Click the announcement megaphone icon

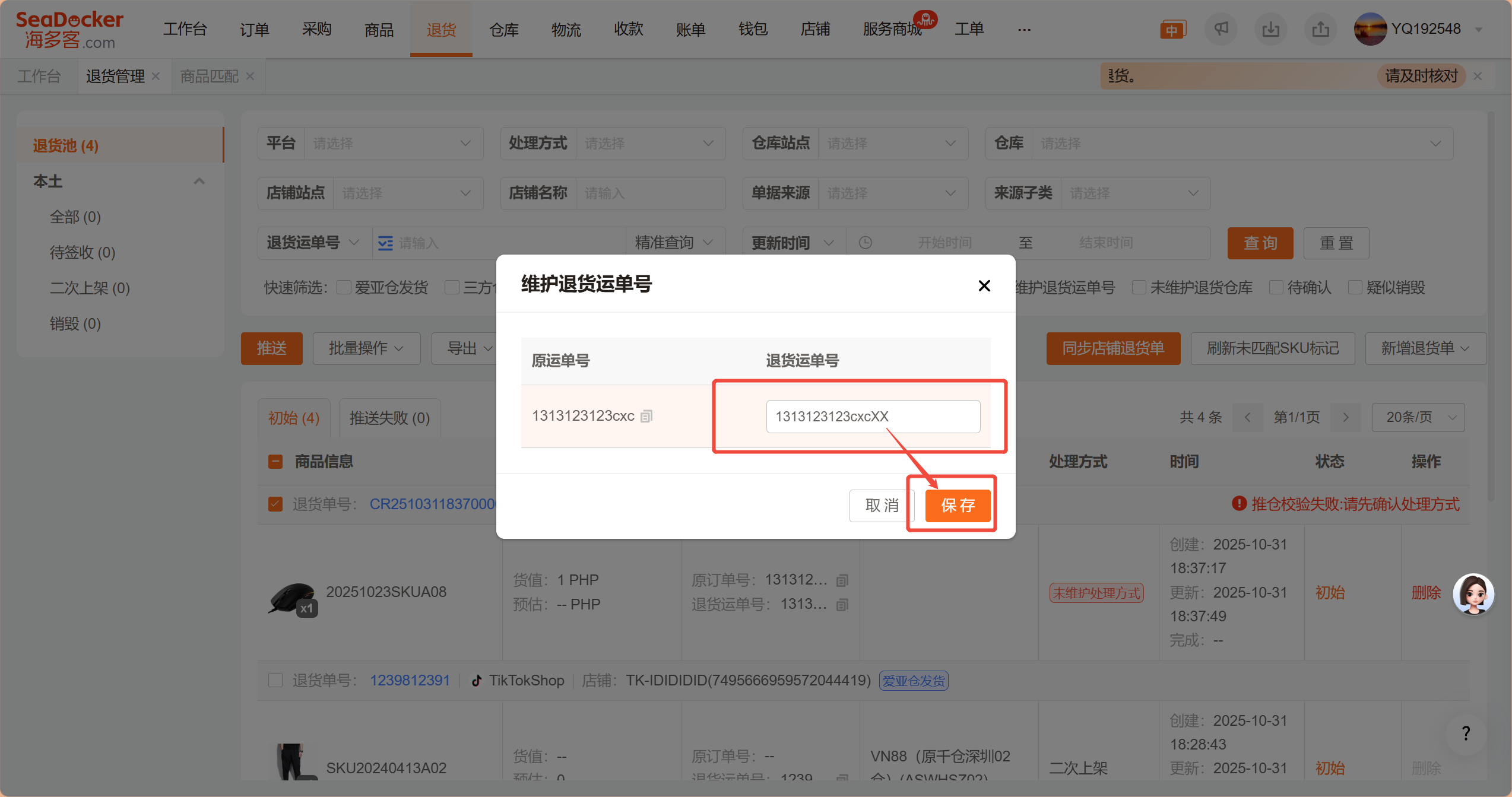click(1221, 29)
